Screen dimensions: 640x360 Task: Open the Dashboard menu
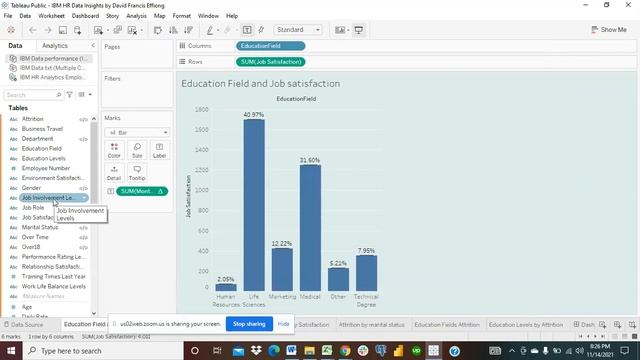coord(85,16)
